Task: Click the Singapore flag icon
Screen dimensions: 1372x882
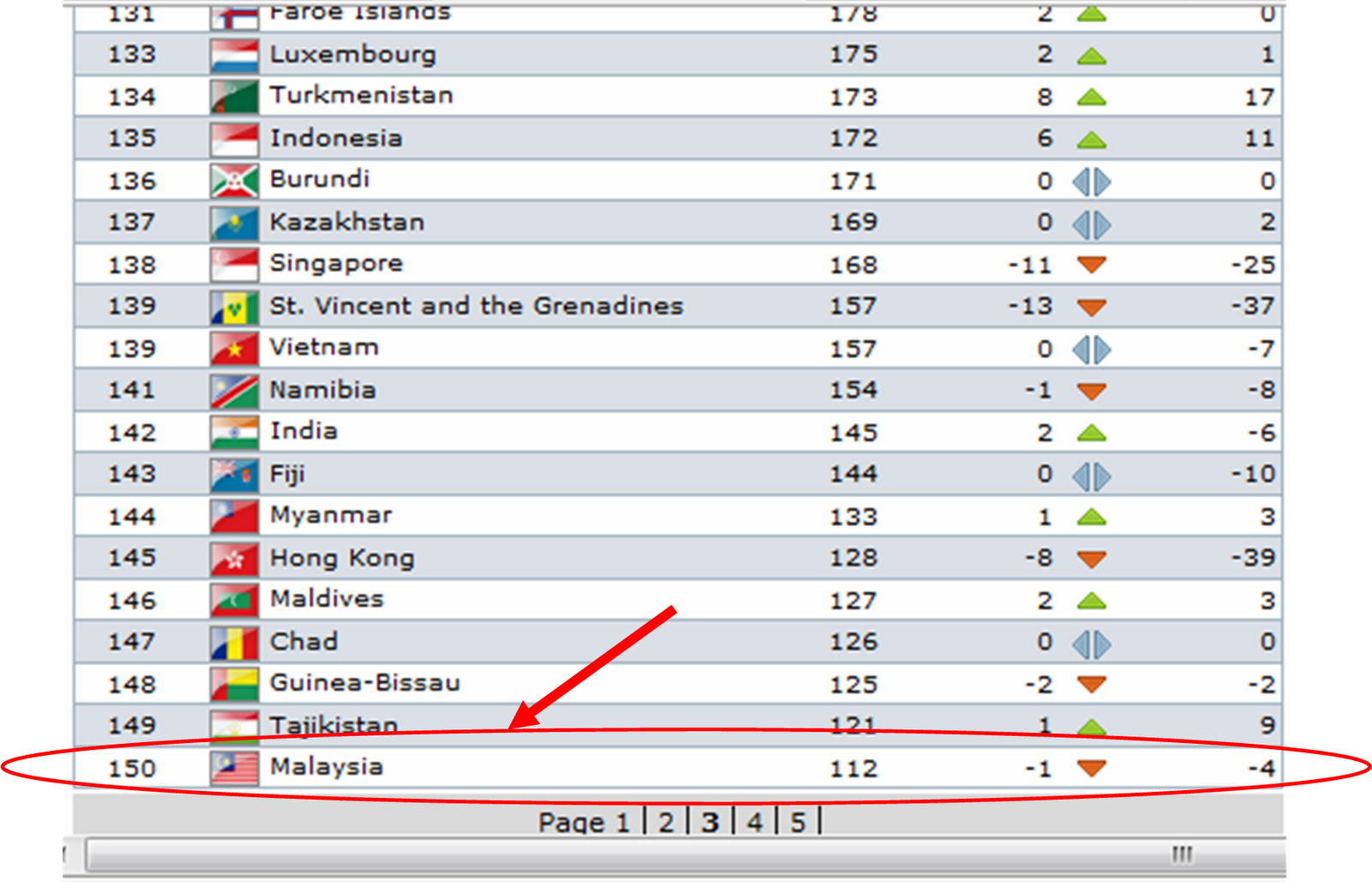Action: coord(233,263)
